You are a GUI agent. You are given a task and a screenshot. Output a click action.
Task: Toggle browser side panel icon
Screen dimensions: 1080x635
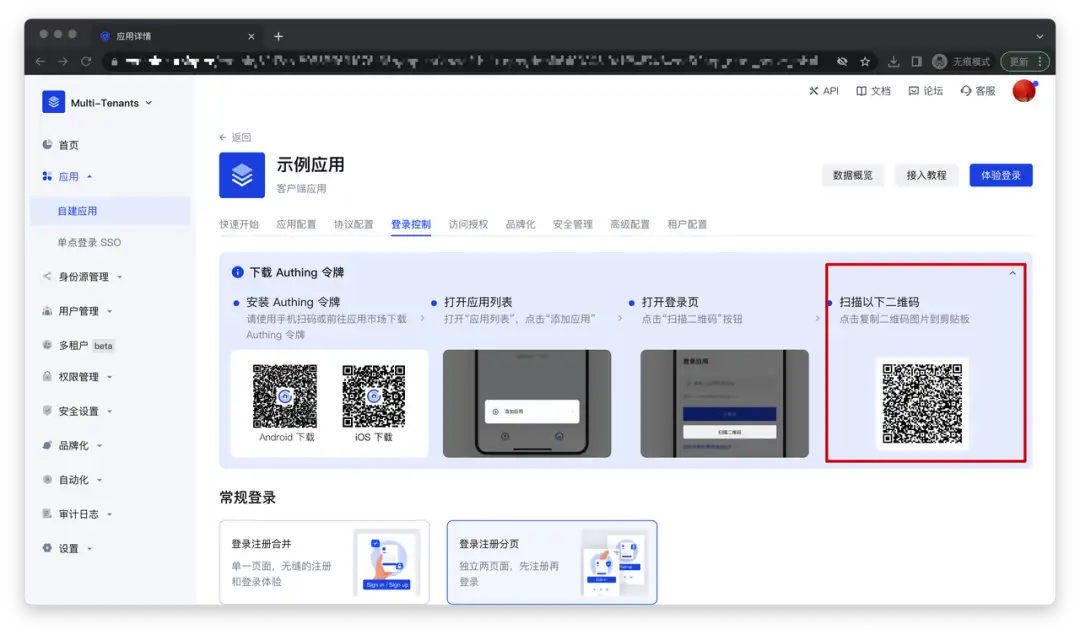pyautogui.click(x=916, y=61)
